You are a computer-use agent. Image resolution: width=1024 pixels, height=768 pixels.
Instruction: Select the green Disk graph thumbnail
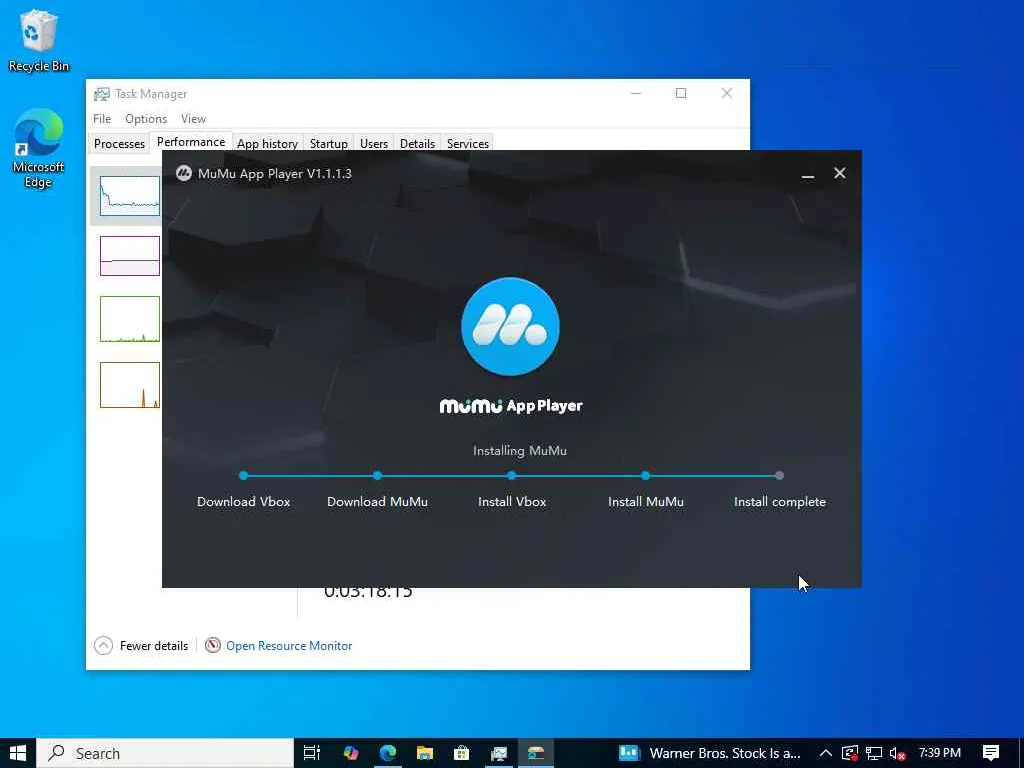tap(129, 319)
